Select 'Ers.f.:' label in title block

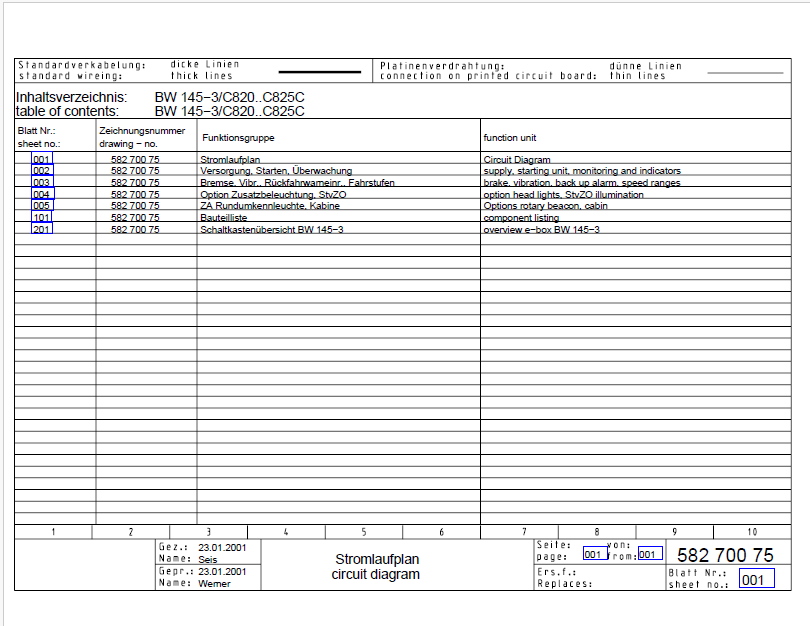click(557, 572)
